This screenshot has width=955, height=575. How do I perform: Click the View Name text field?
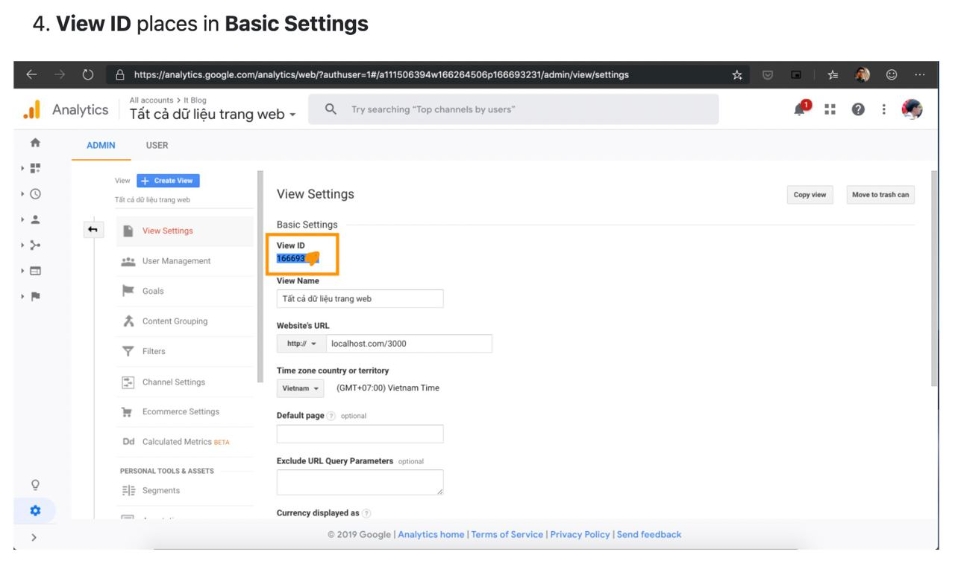360,299
